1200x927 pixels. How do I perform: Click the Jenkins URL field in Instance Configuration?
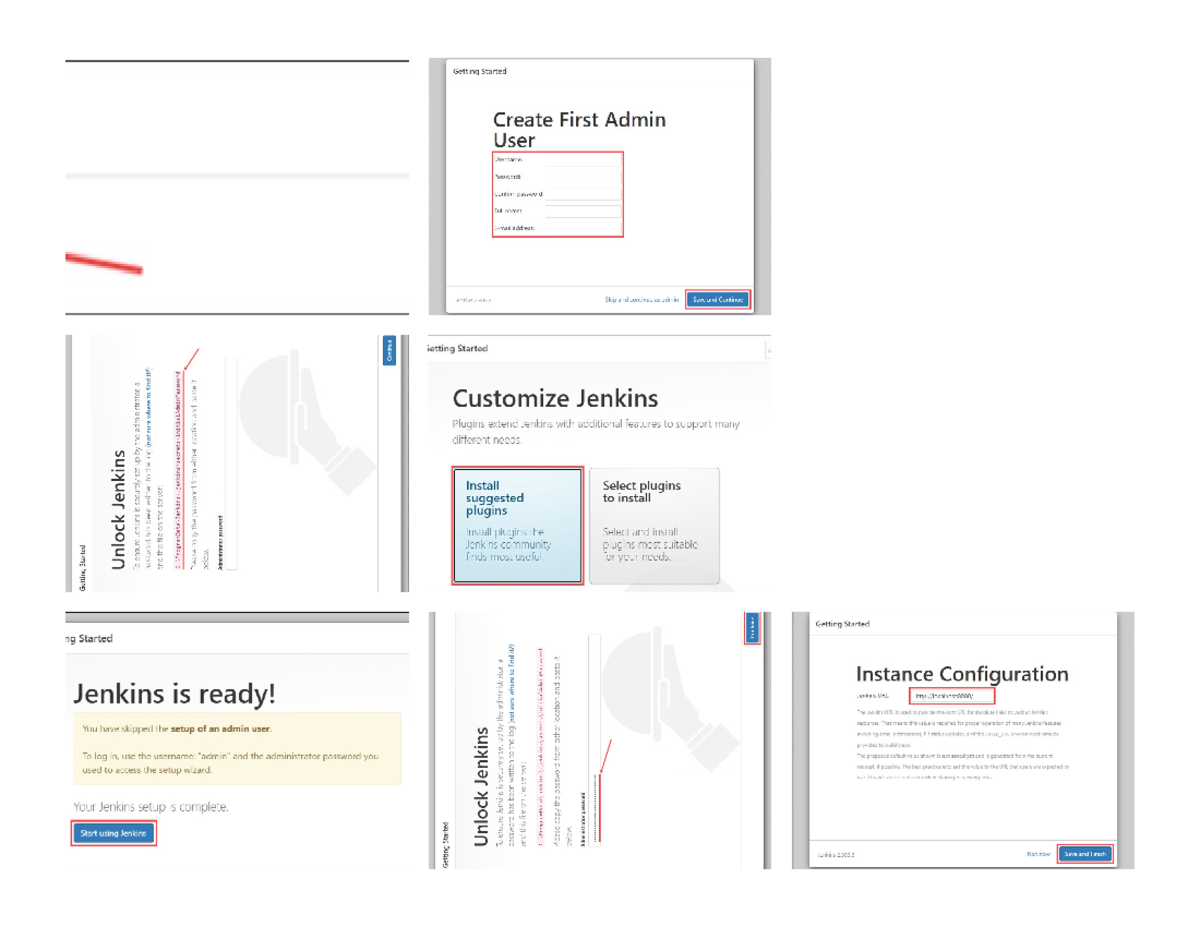point(951,696)
